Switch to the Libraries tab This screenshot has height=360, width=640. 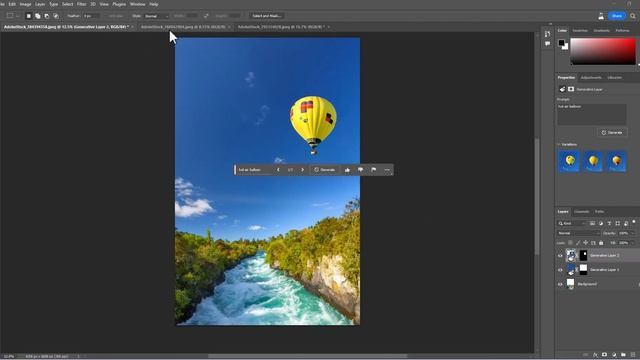pos(614,78)
